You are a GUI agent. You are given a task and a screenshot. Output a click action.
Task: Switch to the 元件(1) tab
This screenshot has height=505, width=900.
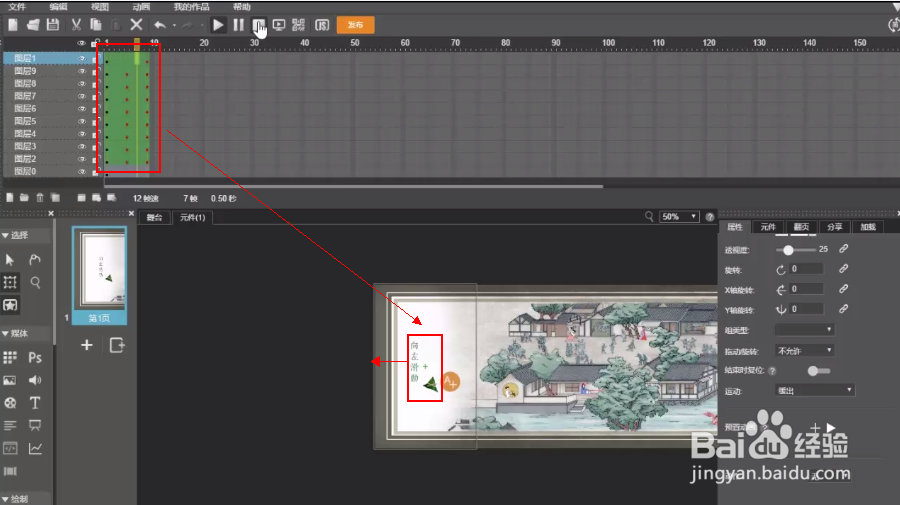coord(192,217)
